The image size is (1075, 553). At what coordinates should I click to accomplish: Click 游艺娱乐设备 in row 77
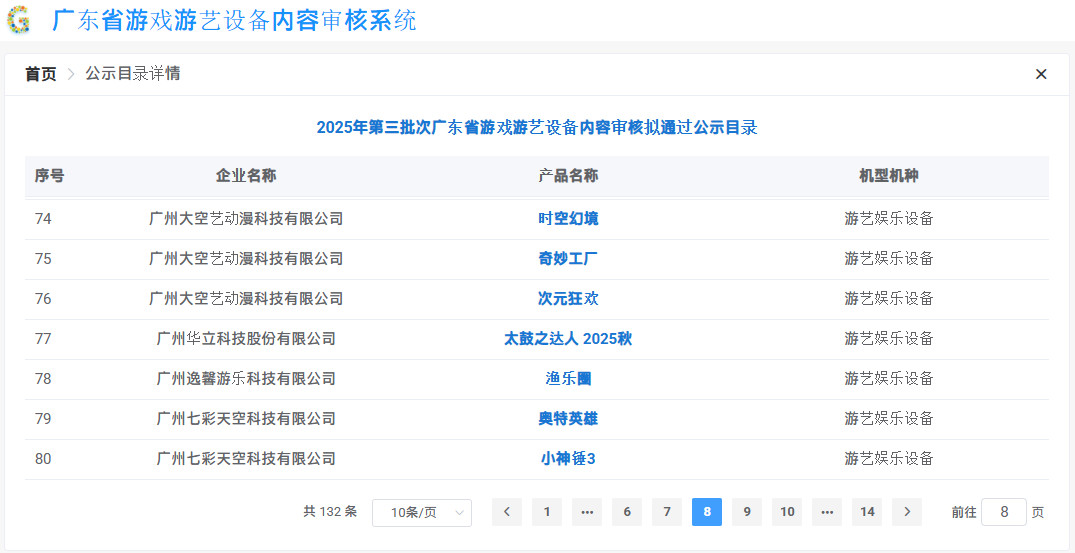click(x=889, y=339)
